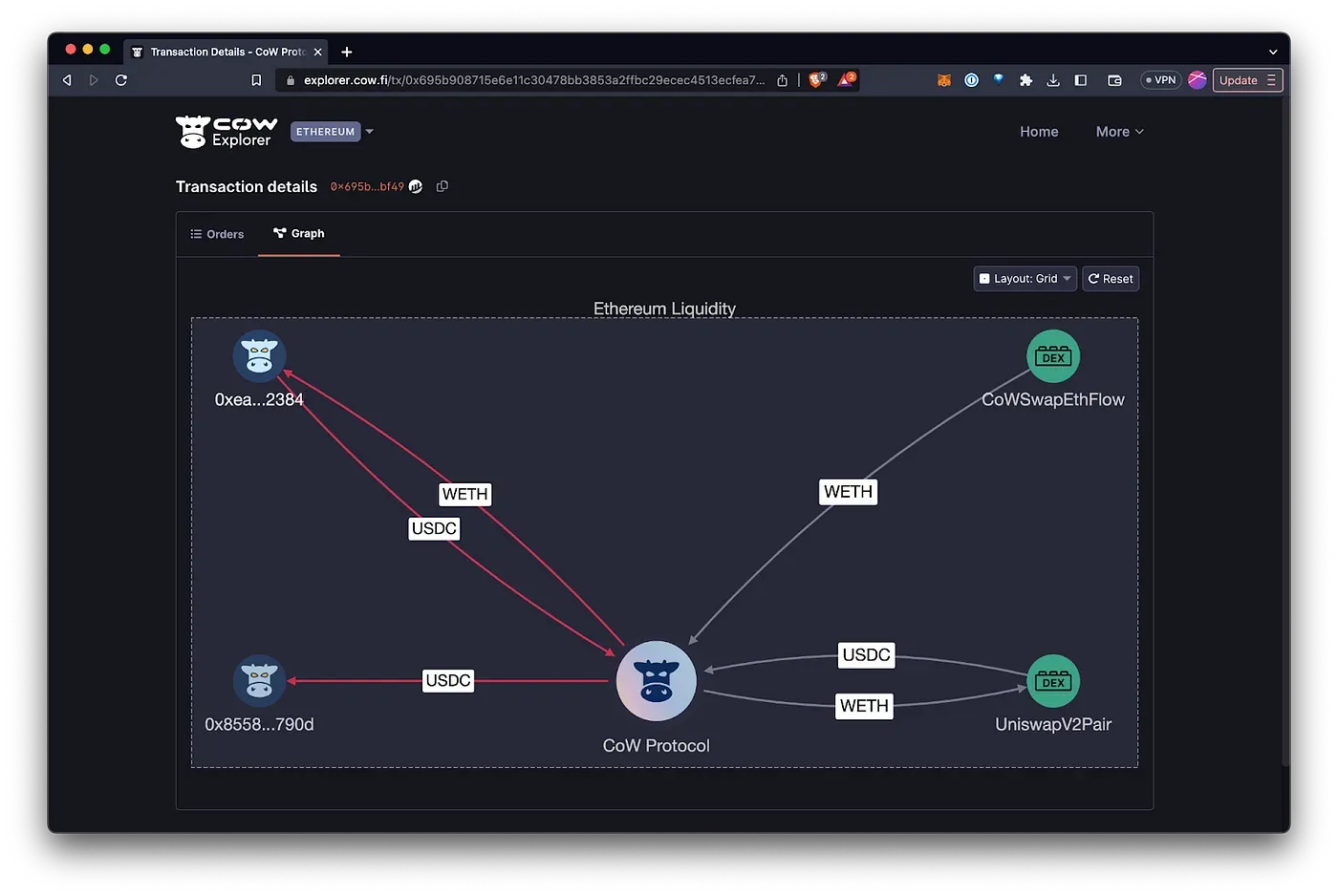This screenshot has height=896, width=1338.
Task: Toggle the browser sidebar panel icon
Action: [x=1081, y=80]
